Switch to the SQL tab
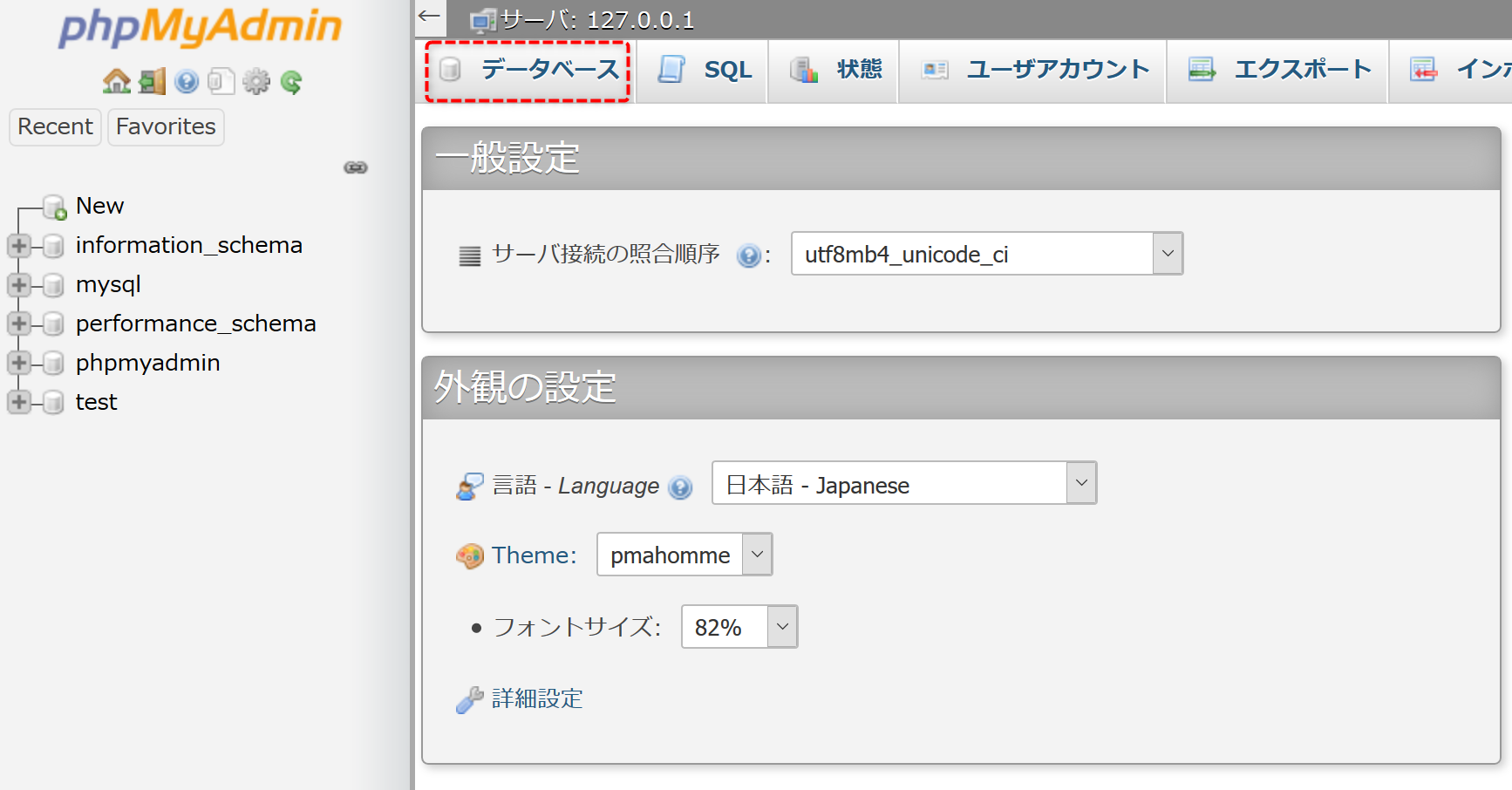This screenshot has height=790, width=1512. [702, 71]
